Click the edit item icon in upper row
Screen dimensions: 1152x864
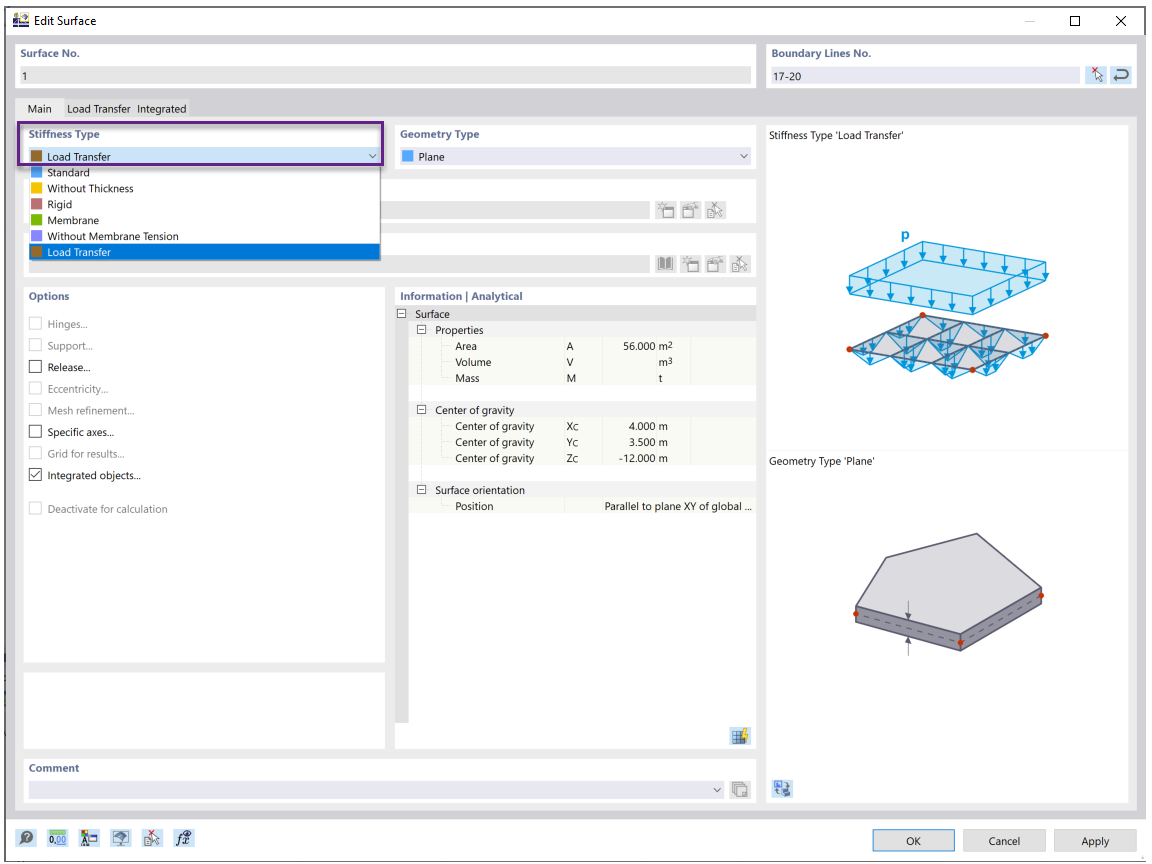(x=691, y=210)
